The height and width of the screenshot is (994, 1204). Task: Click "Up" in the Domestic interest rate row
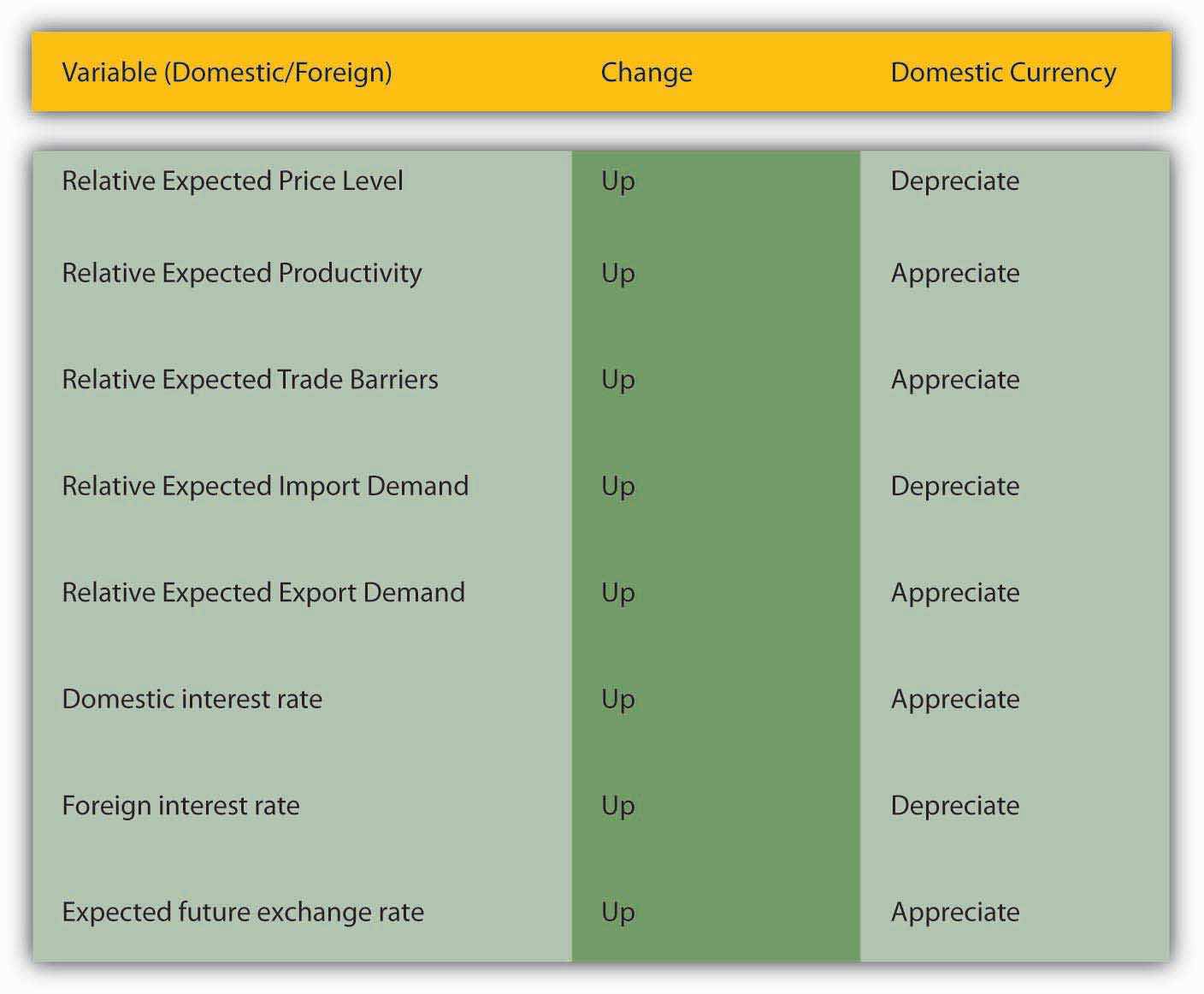click(x=617, y=700)
